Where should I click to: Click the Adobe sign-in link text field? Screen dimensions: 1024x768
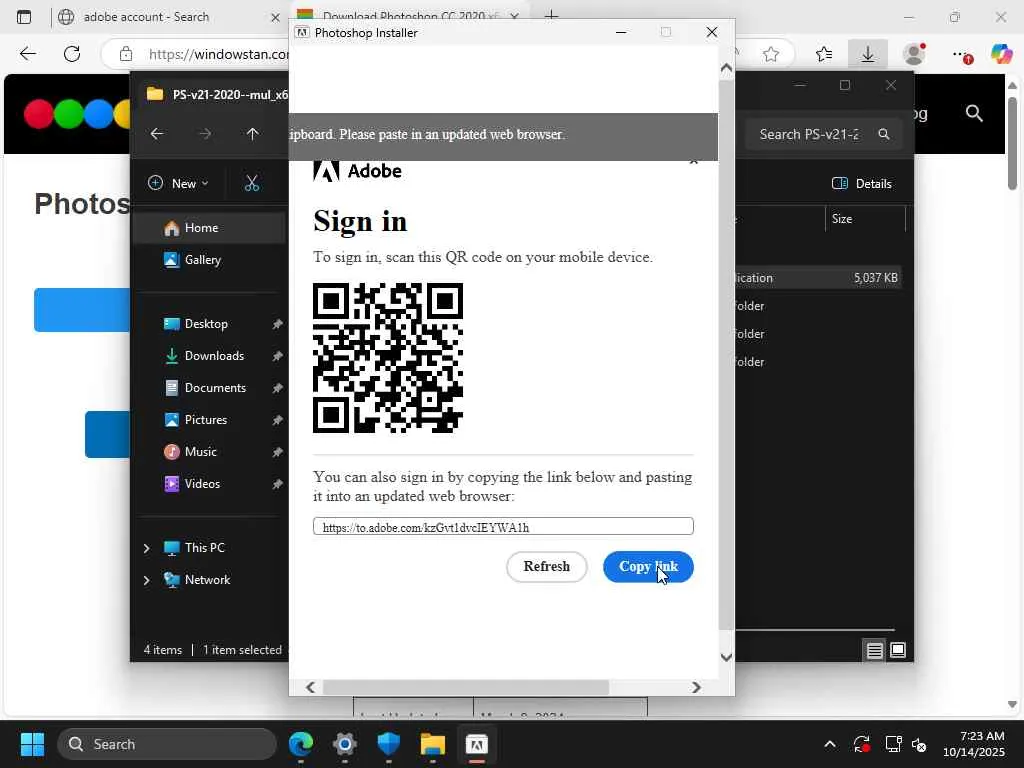503,526
